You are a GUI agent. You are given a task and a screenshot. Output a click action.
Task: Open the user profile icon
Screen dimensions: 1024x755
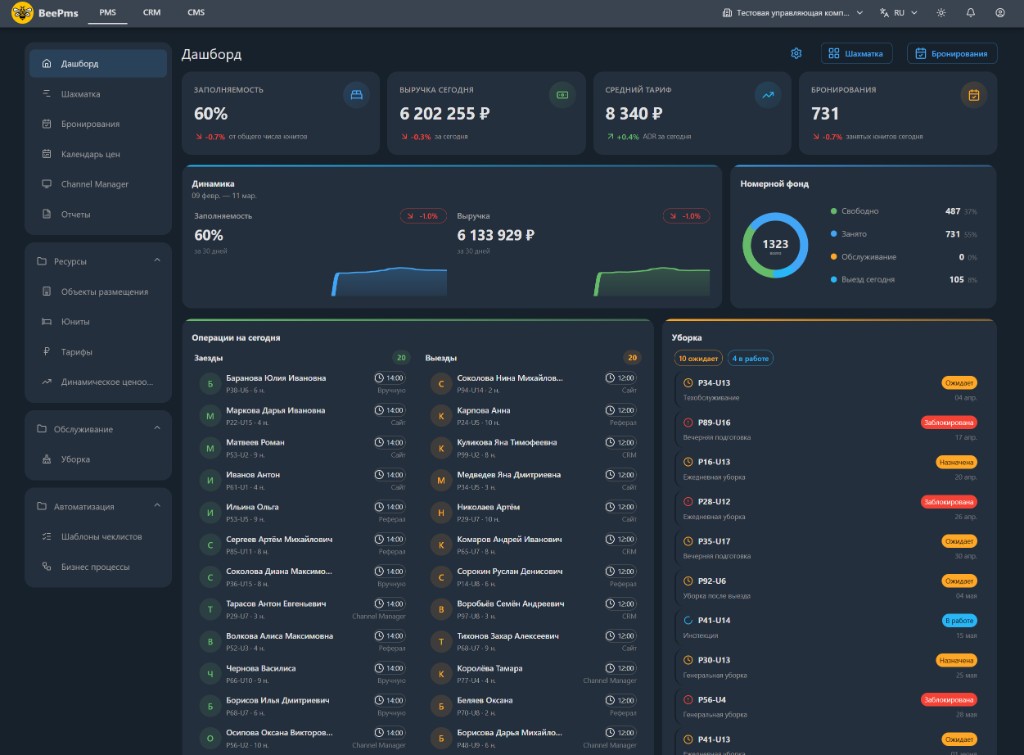click(x=1000, y=13)
